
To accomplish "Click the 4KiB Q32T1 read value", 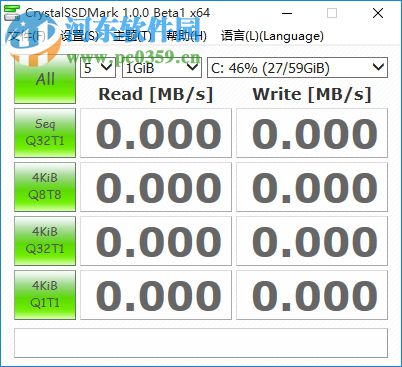I will (156, 241).
